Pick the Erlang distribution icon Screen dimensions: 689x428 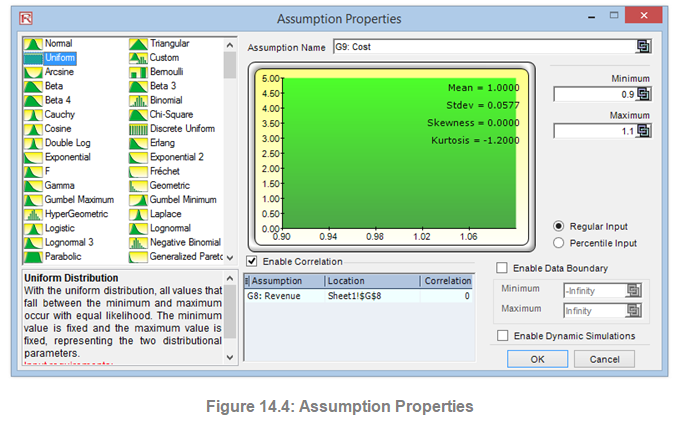coord(138,143)
